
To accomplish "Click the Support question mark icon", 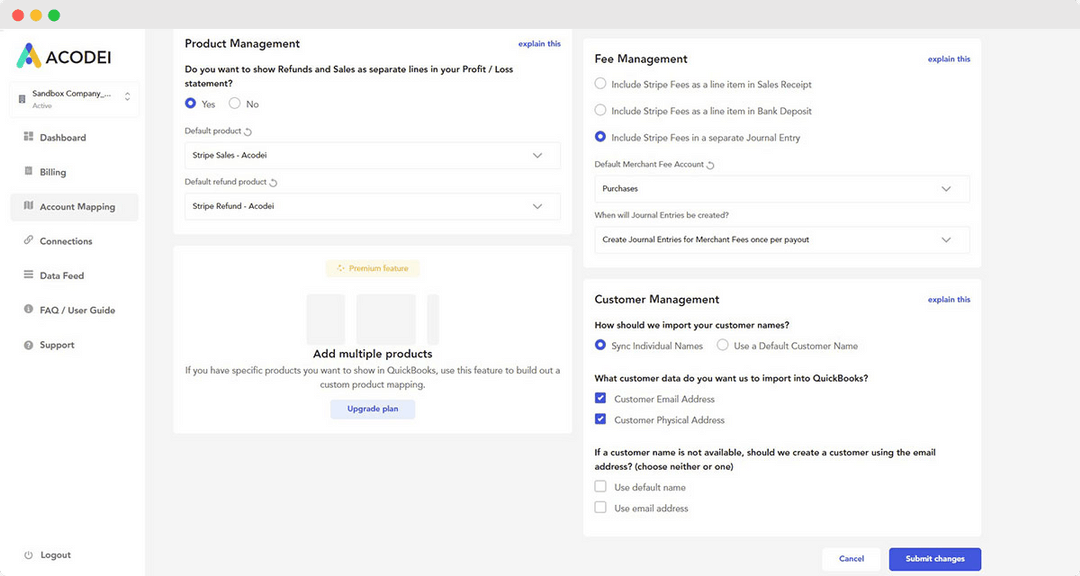I will tap(29, 345).
